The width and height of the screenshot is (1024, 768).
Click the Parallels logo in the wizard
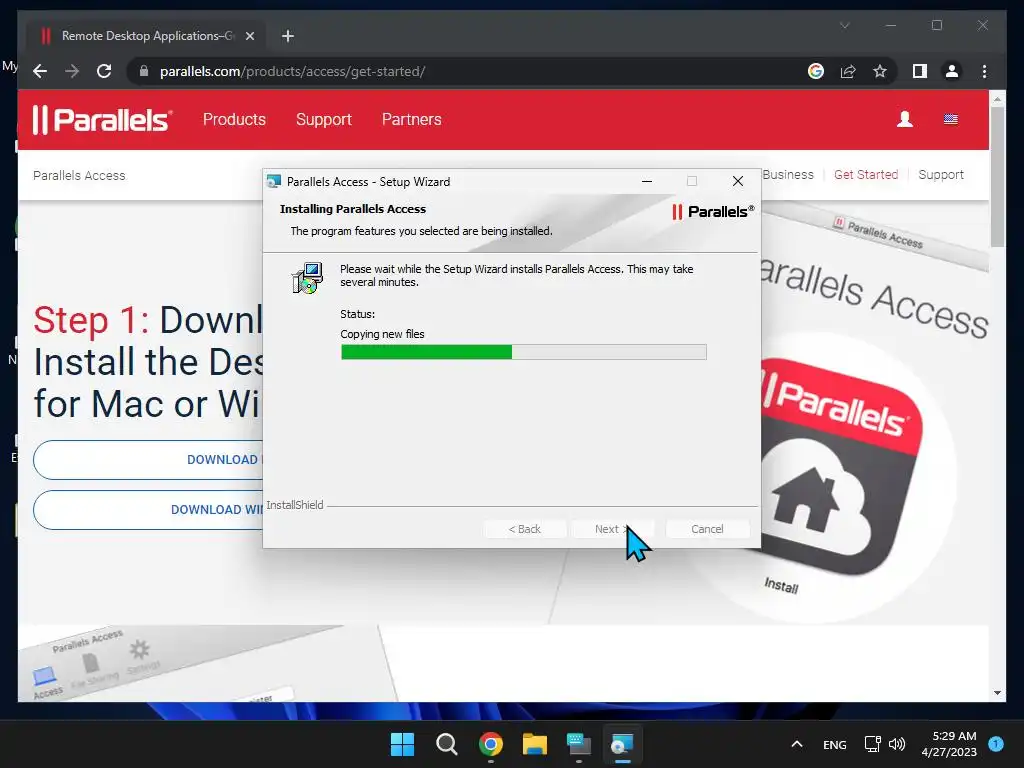point(712,212)
